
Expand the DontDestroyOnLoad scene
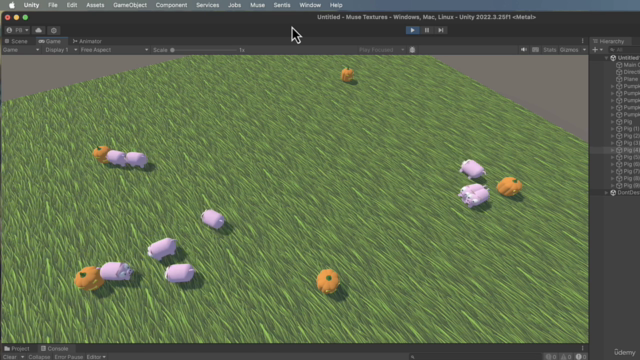(606, 193)
